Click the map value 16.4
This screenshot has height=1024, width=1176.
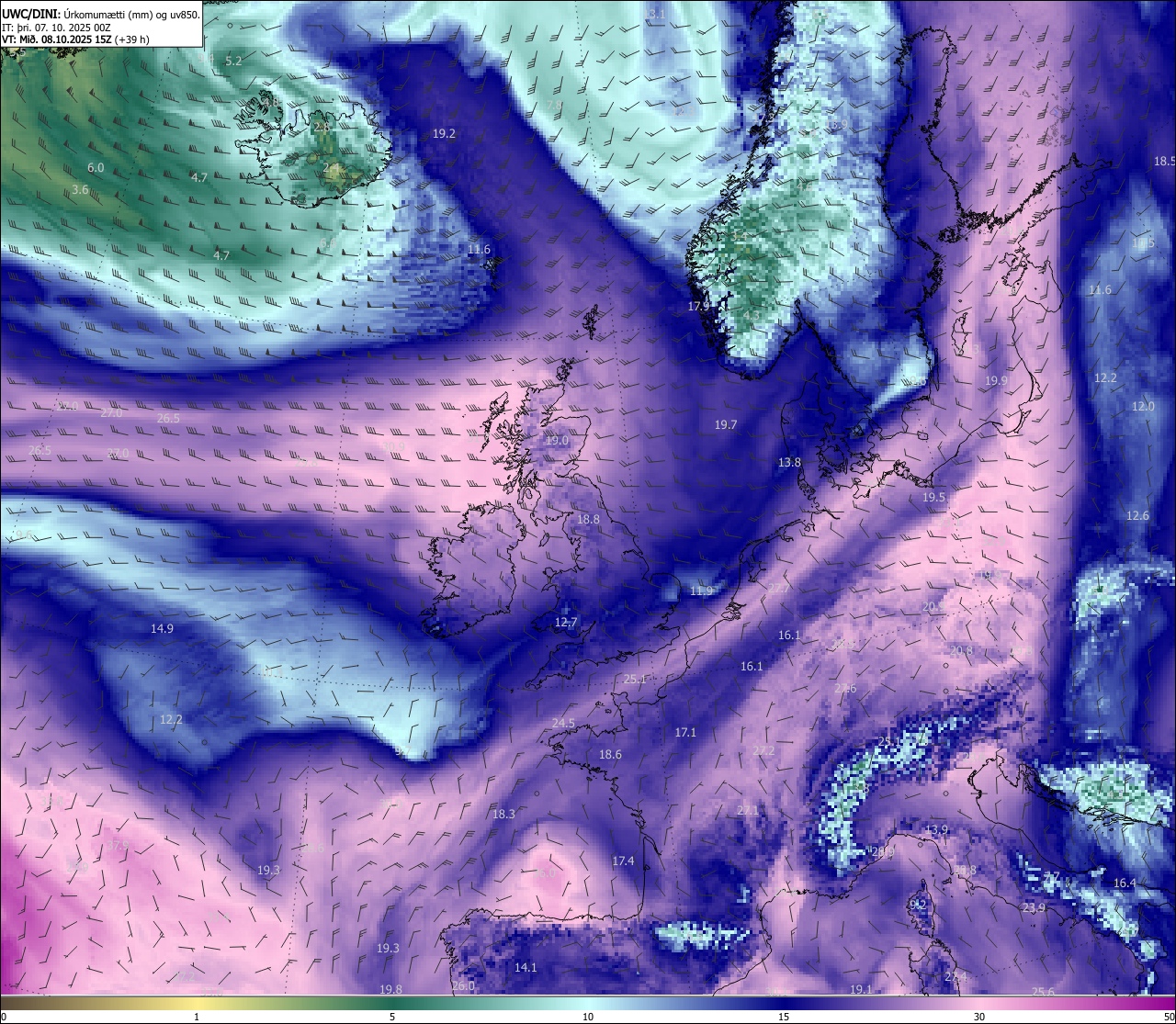point(1125,883)
